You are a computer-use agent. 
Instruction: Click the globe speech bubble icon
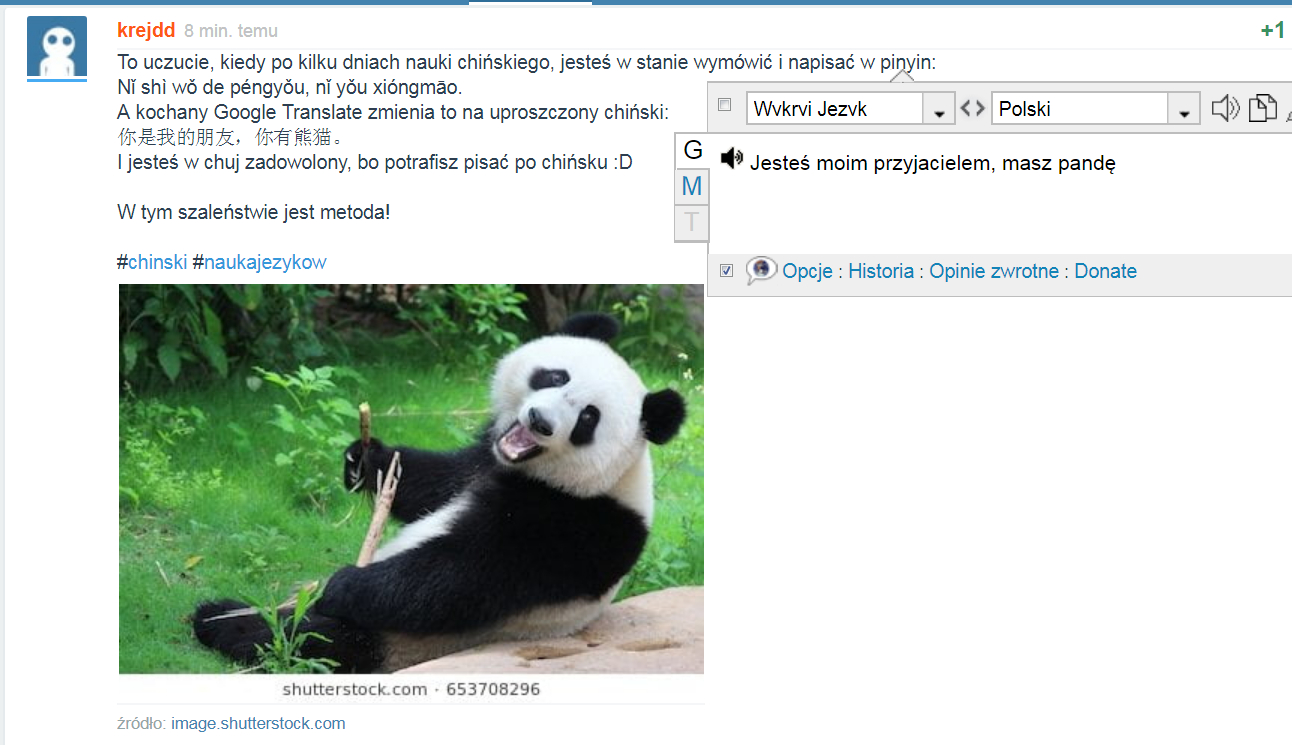tap(761, 270)
